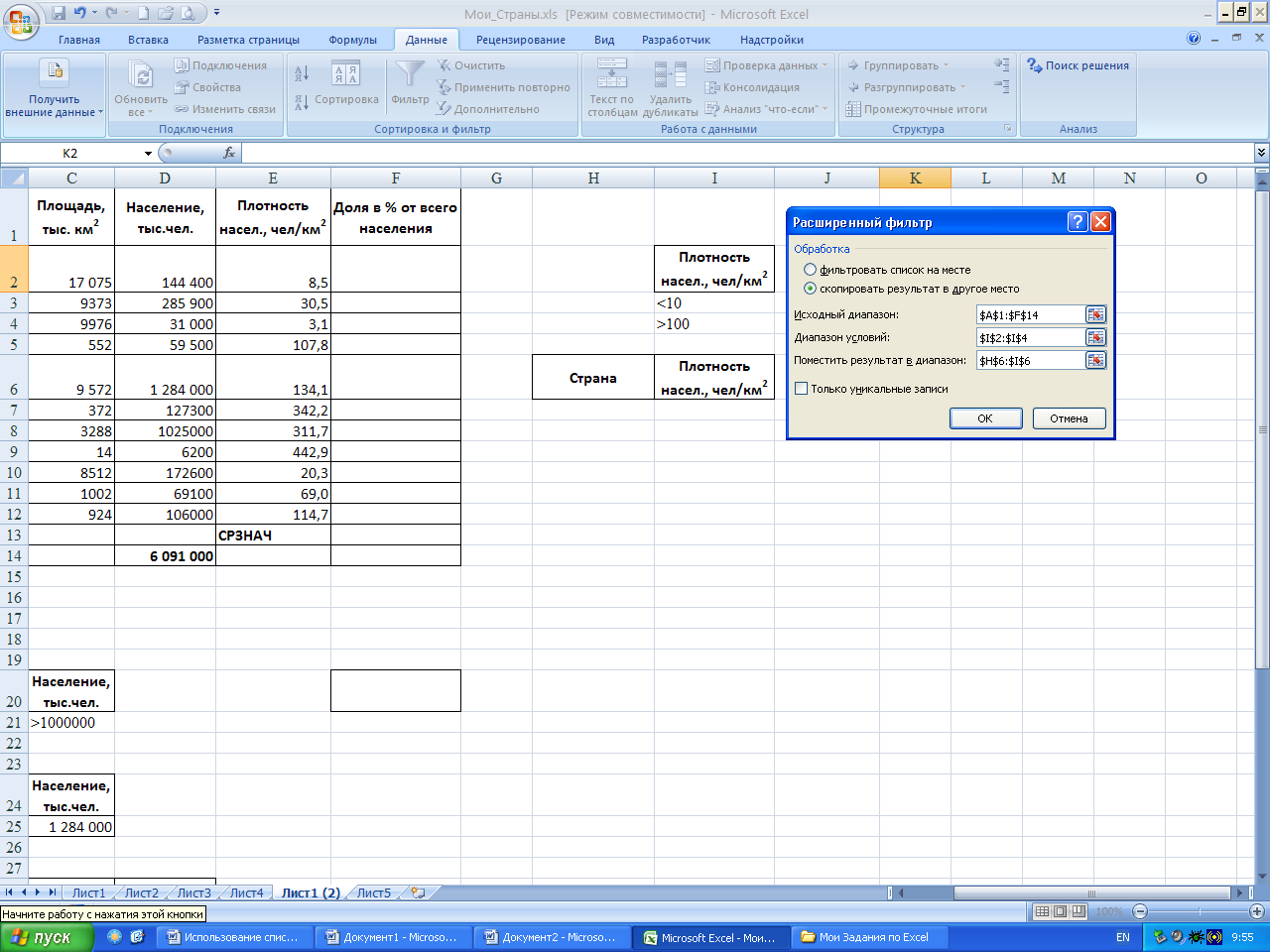The width and height of the screenshot is (1270, 952).
Task: Switch to the Рецензирование tab
Action: click(x=521, y=40)
